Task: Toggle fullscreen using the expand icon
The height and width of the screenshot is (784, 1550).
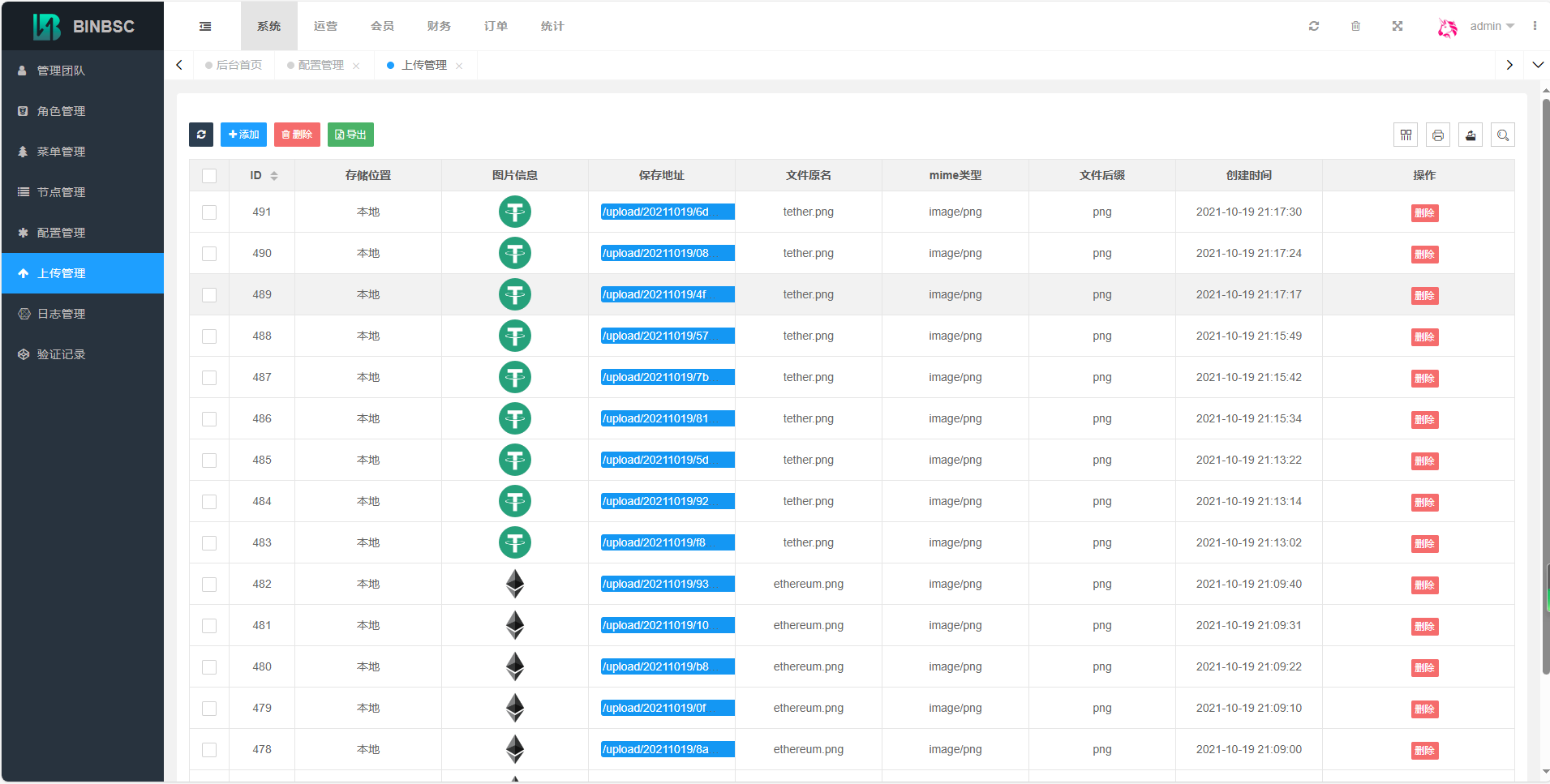Action: [1397, 26]
